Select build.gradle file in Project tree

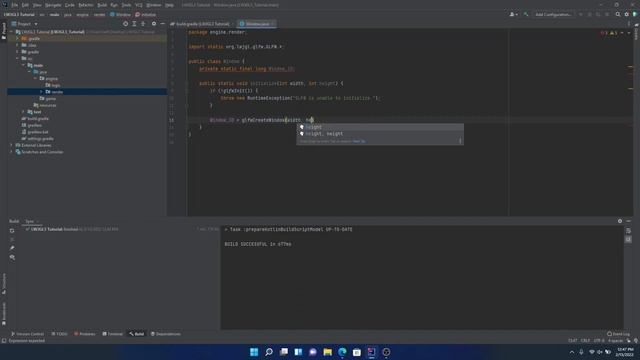click(35, 118)
